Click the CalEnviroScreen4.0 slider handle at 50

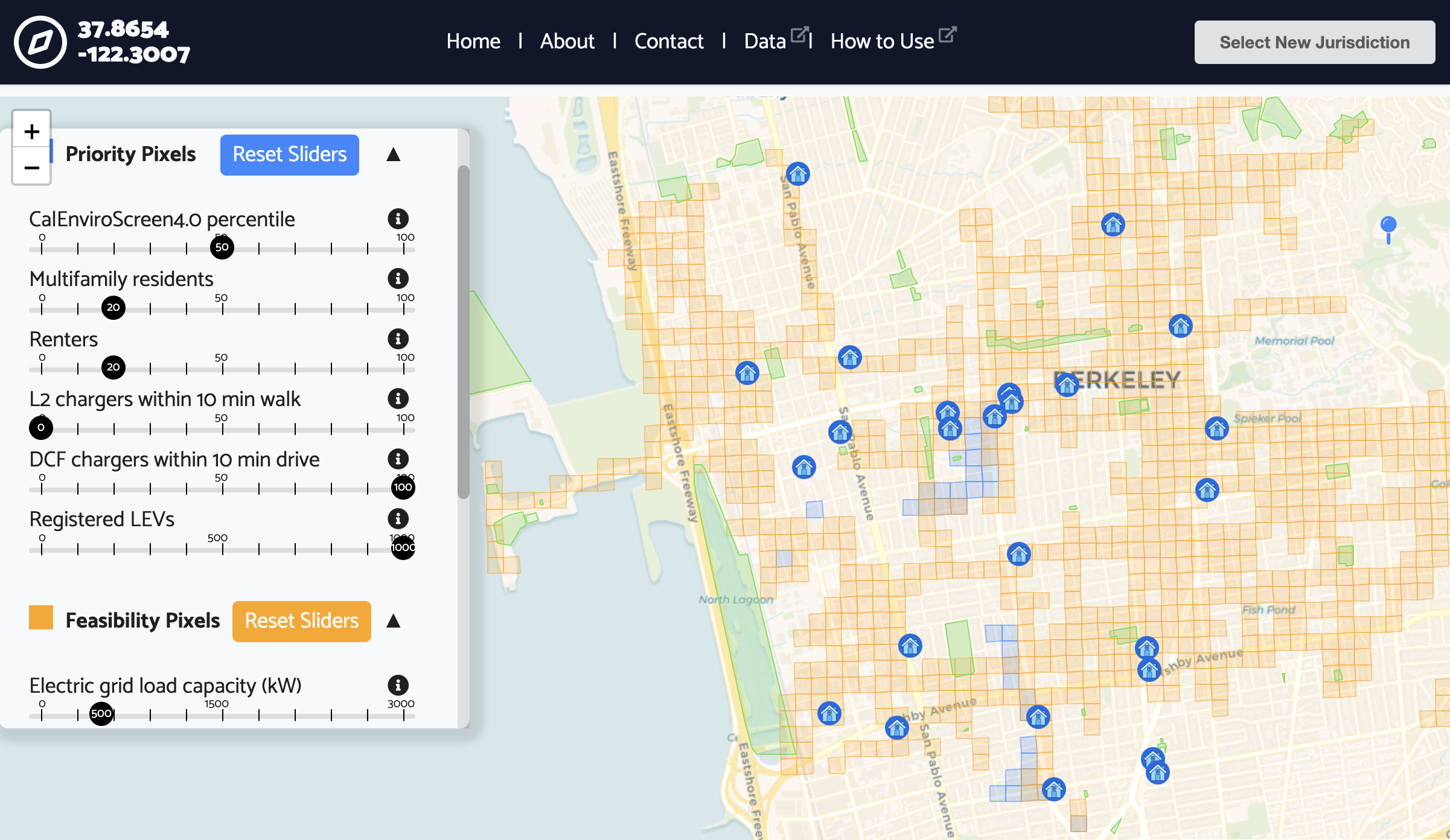(222, 247)
